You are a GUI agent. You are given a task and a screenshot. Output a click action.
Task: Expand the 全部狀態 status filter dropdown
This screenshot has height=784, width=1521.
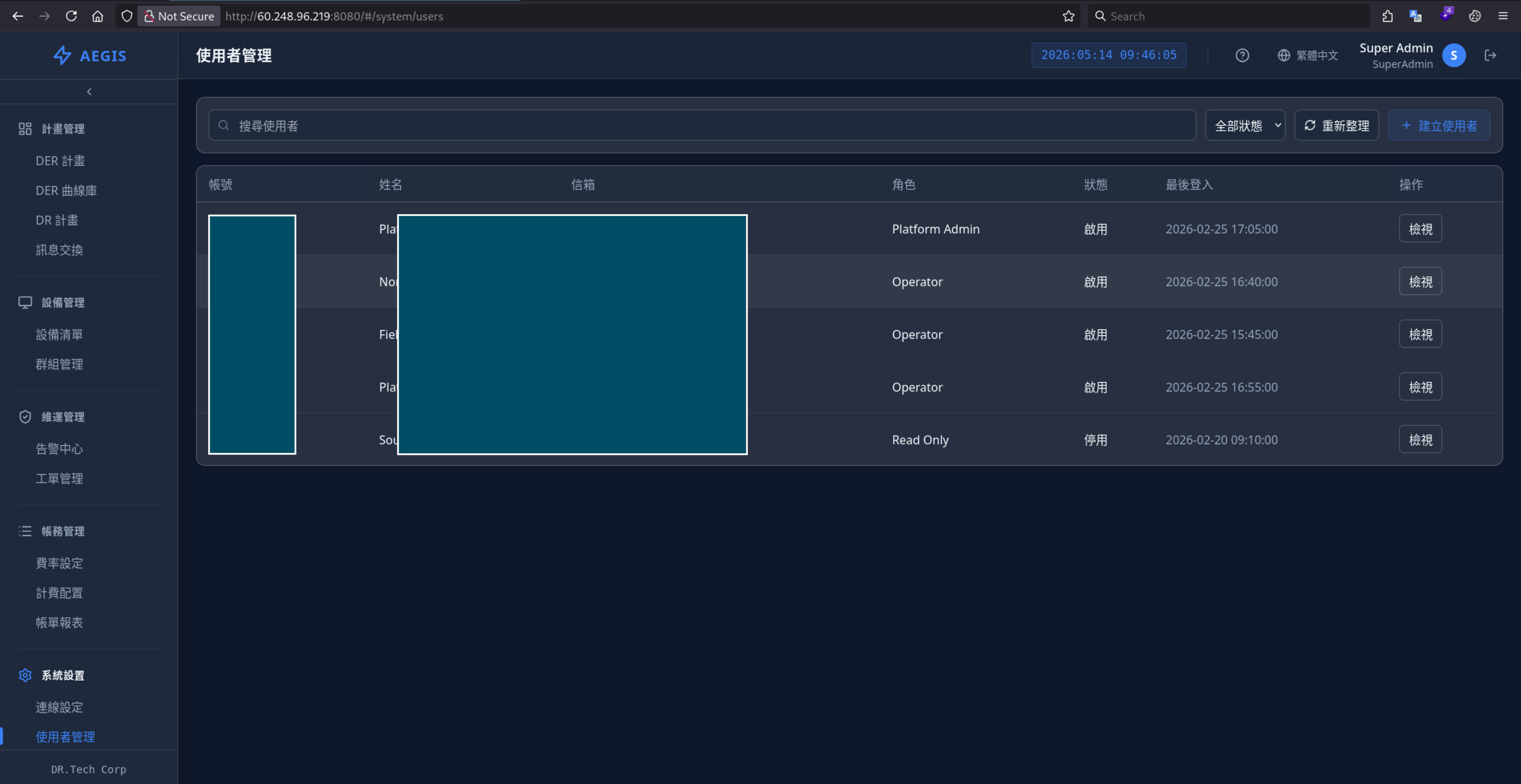(x=1245, y=125)
